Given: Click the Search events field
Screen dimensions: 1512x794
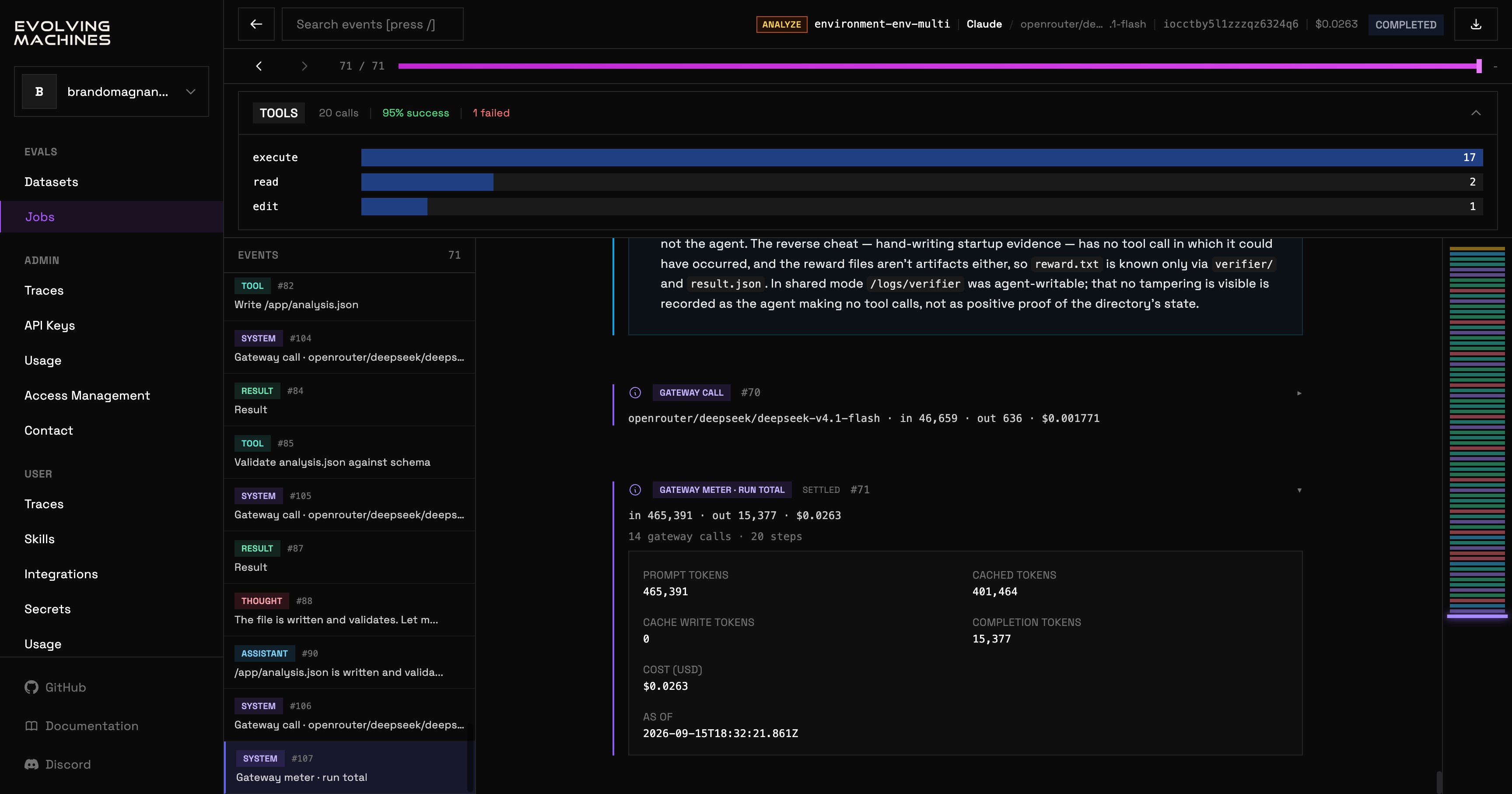Looking at the screenshot, I should pyautogui.click(x=372, y=24).
